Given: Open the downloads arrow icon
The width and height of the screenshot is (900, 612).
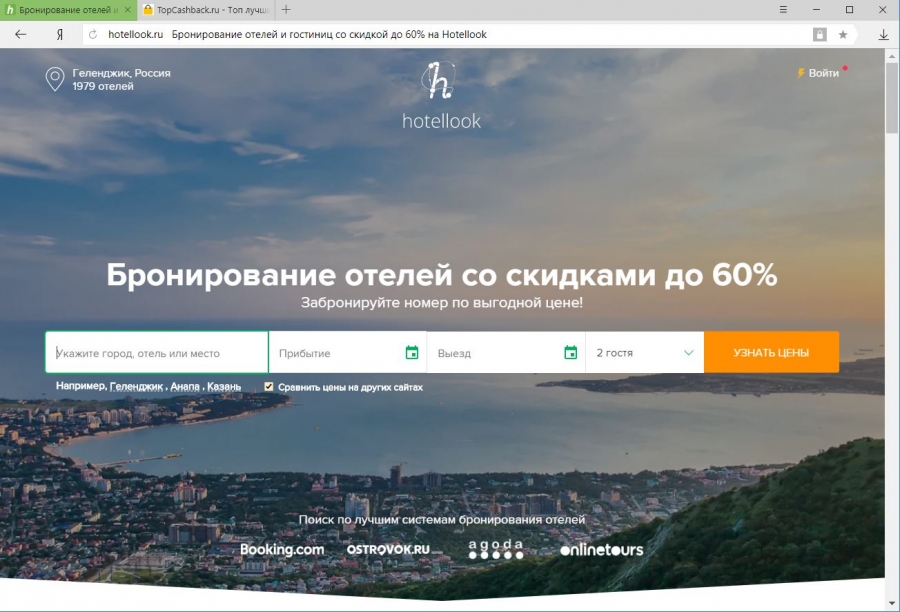Looking at the screenshot, I should 883,34.
